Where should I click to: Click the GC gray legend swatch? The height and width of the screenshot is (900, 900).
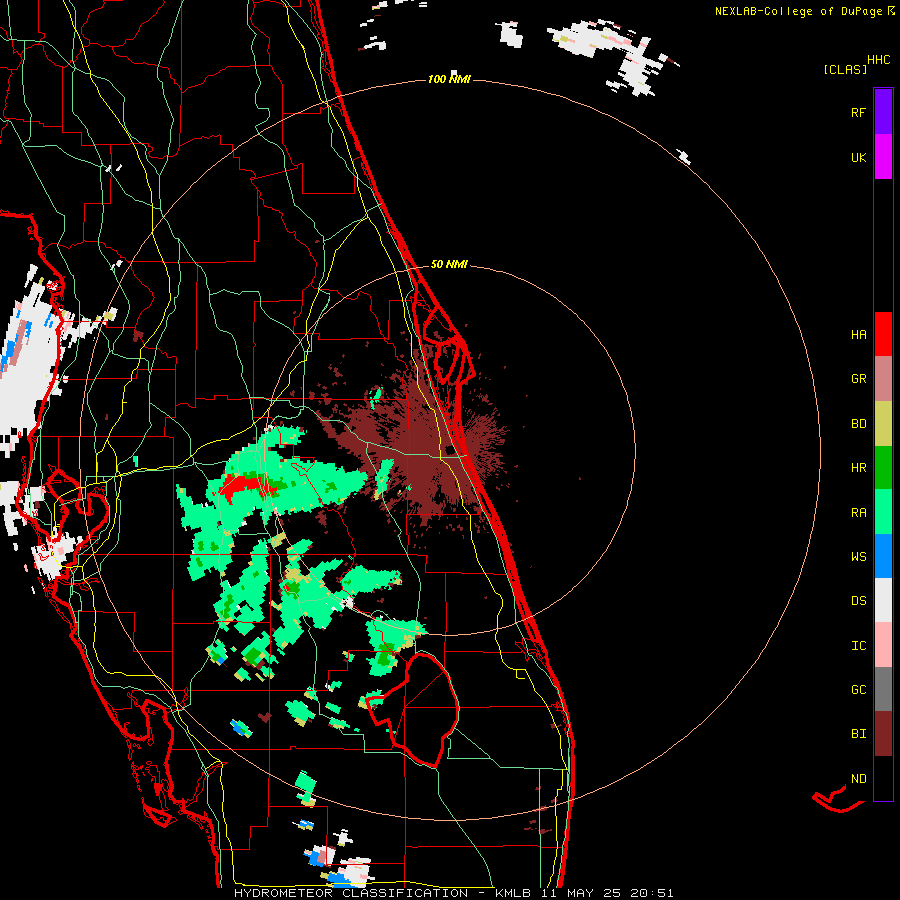pyautogui.click(x=883, y=689)
